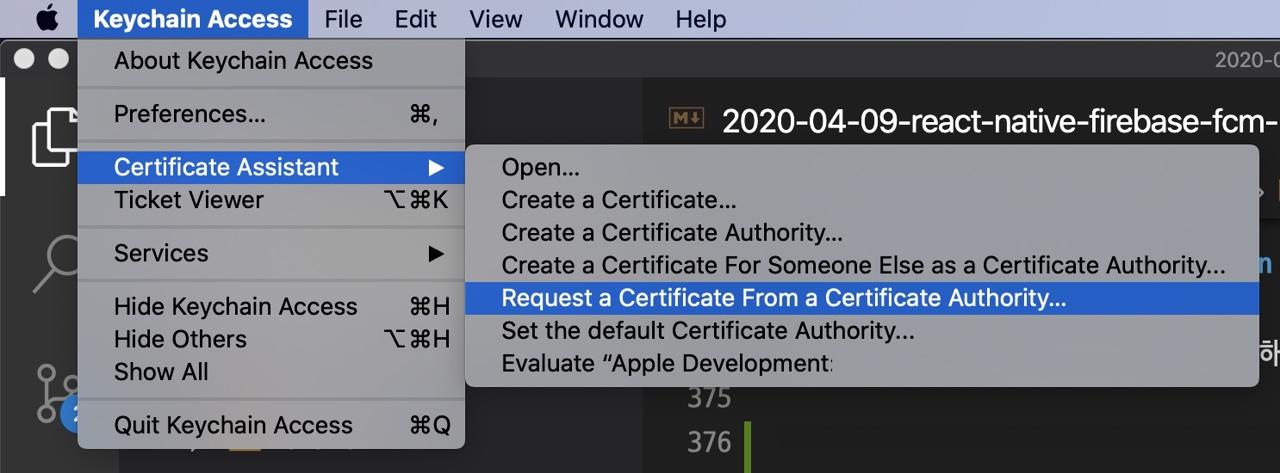Select About Keychain Access
Image resolution: width=1280 pixels, height=473 pixels.
pos(271,61)
